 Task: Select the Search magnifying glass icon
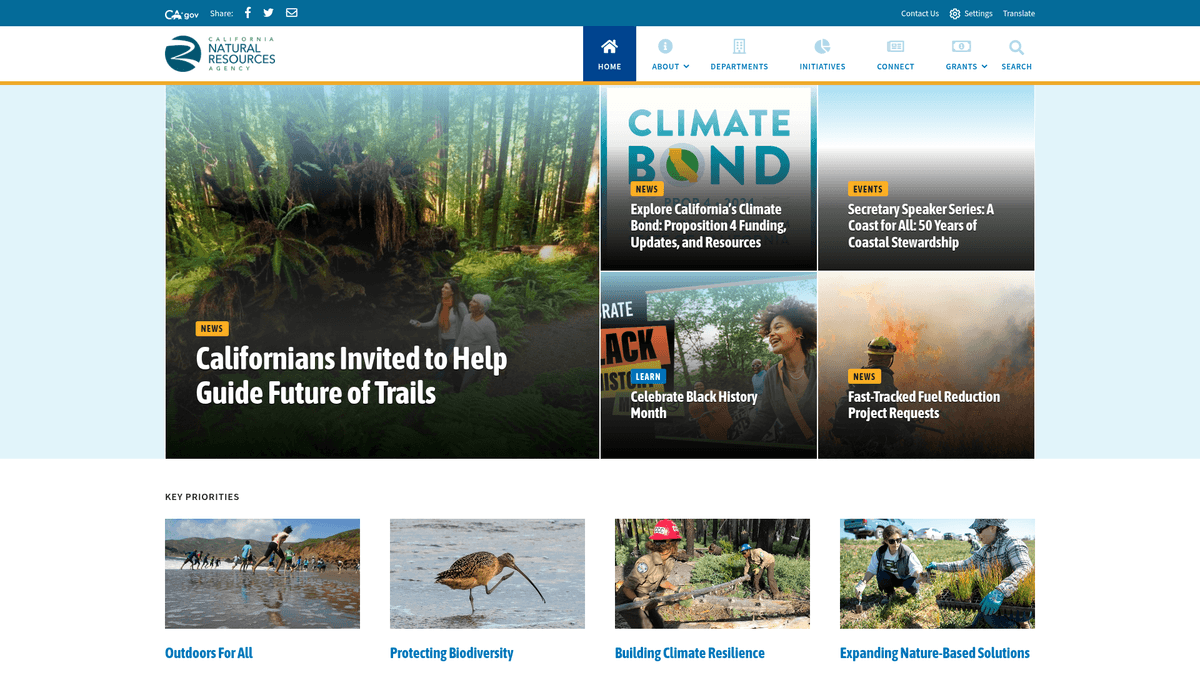point(1016,47)
